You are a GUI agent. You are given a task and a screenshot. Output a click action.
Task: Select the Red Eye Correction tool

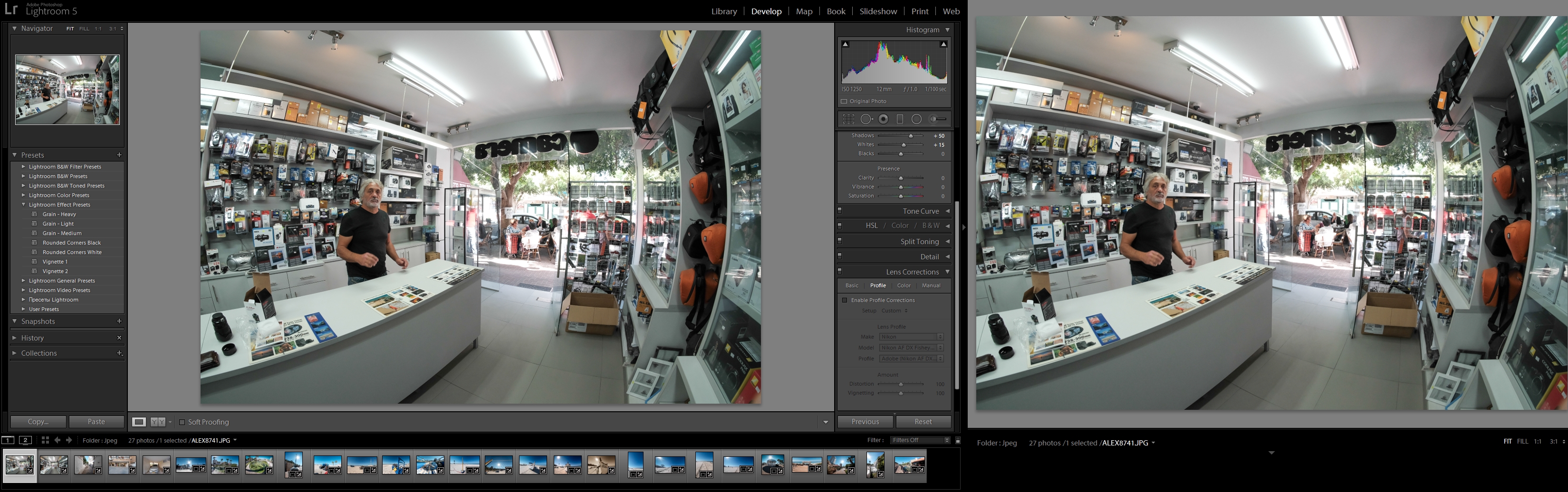pos(883,119)
